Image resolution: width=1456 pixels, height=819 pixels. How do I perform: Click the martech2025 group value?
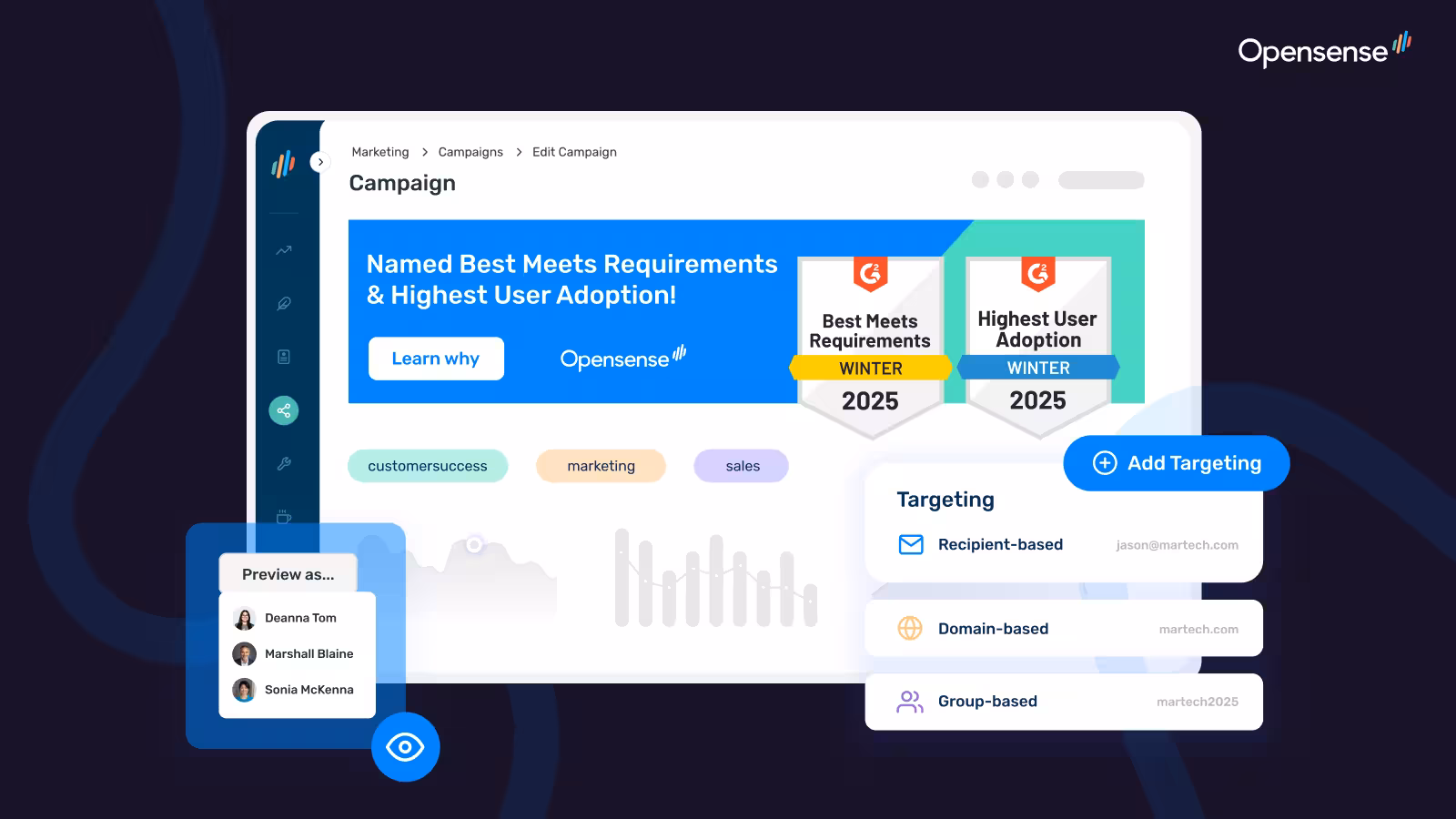click(x=1198, y=702)
